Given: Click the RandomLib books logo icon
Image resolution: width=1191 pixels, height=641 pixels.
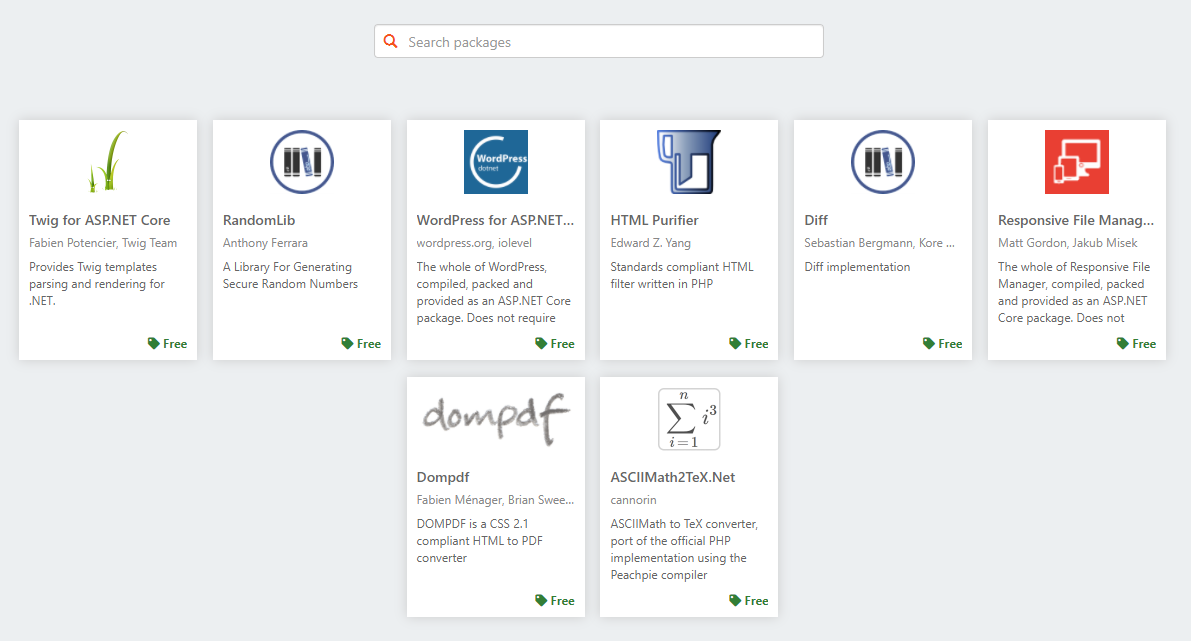Looking at the screenshot, I should click(x=302, y=162).
